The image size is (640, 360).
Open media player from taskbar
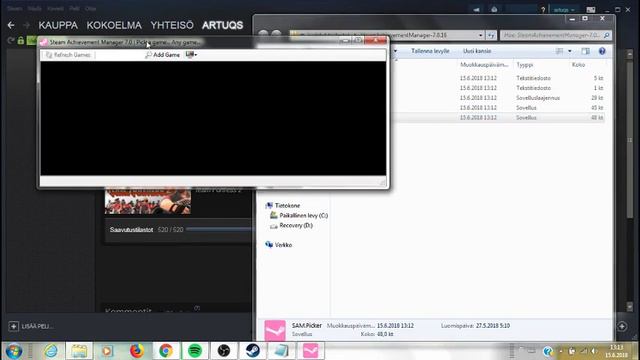click(x=108, y=351)
